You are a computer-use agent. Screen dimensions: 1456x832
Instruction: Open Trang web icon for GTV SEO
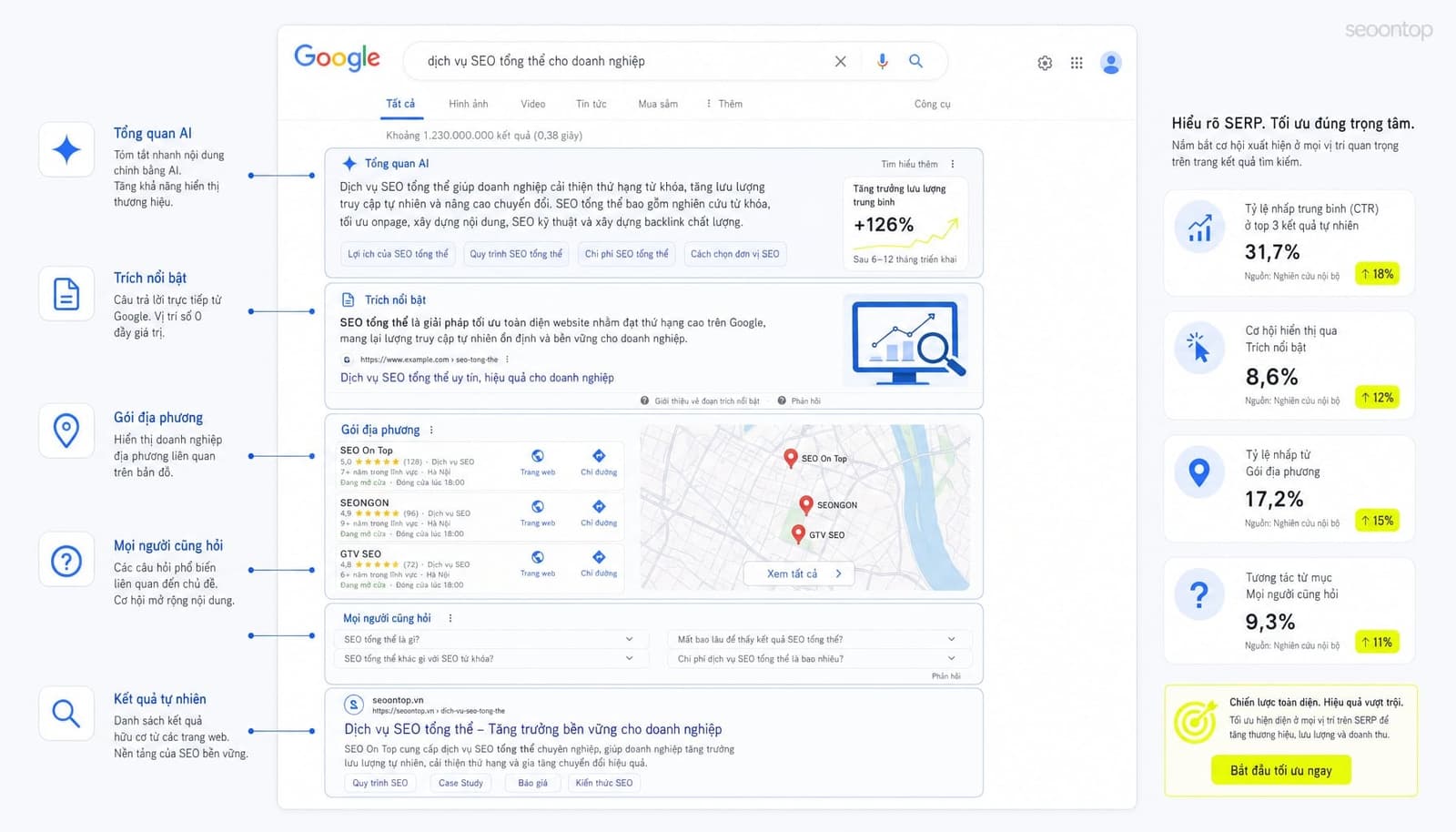point(538,557)
